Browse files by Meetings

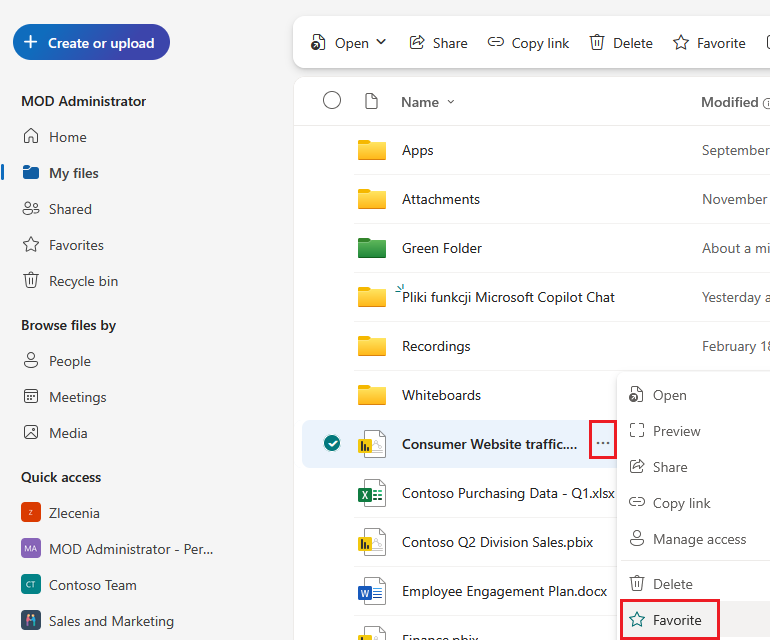(65, 397)
